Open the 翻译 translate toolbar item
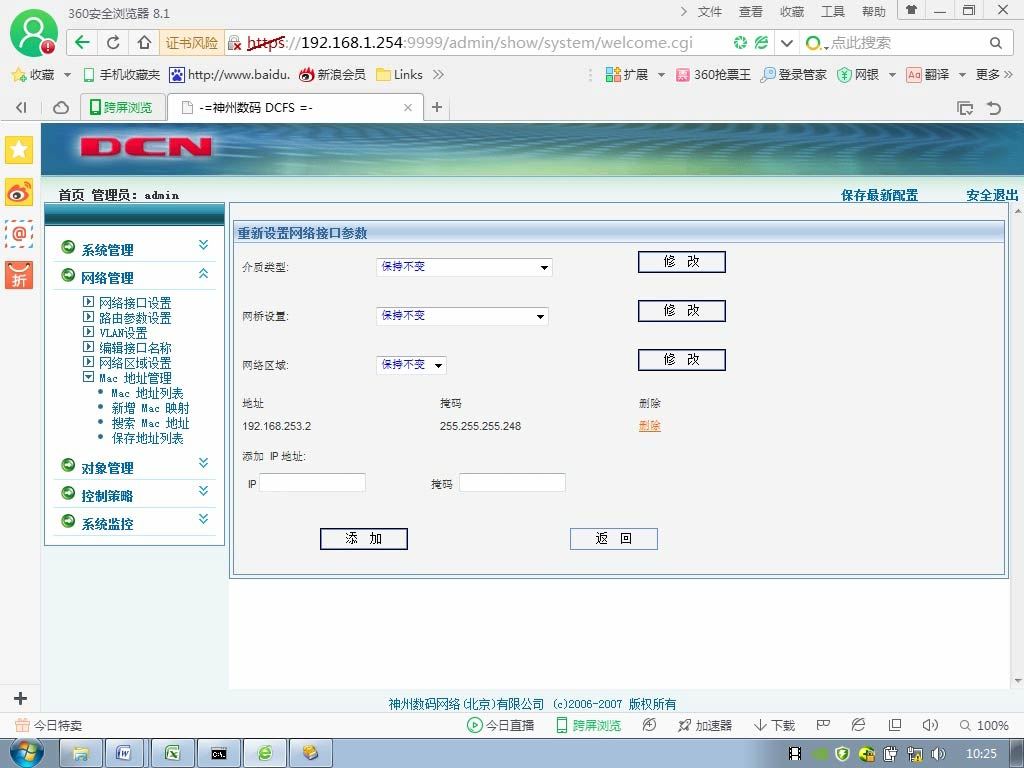The width and height of the screenshot is (1024, 768). pos(935,75)
